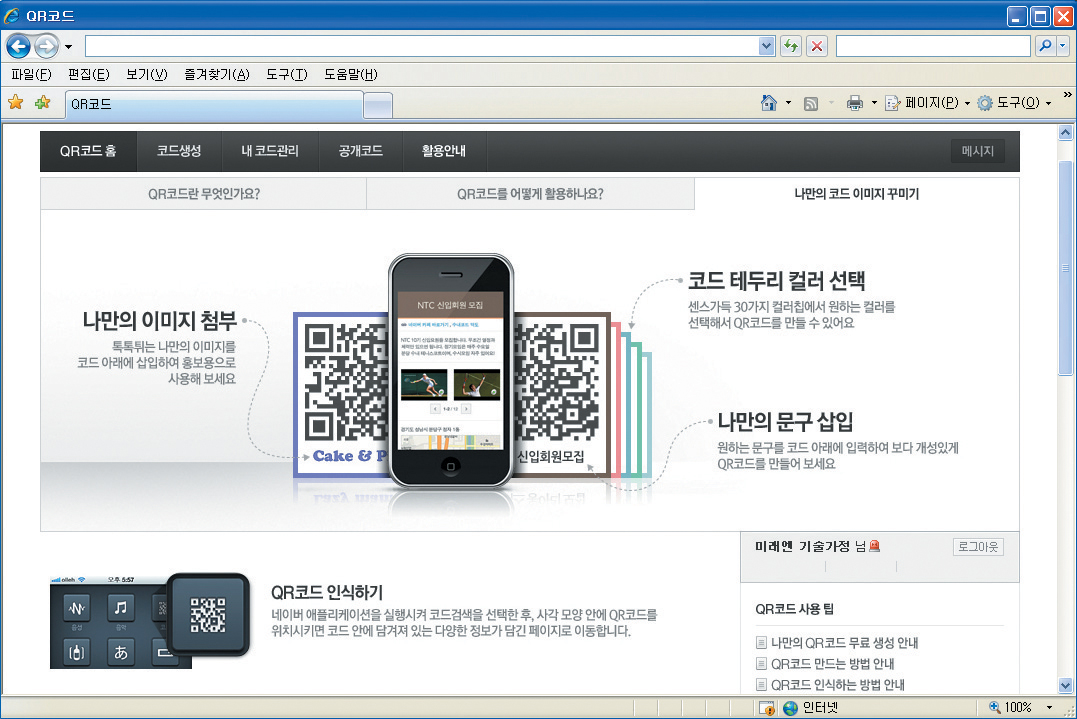Screen dimensions: 1077x719
Task: Open the 나만의 QR코드 무료 생성 안내 link
Action: click(844, 643)
